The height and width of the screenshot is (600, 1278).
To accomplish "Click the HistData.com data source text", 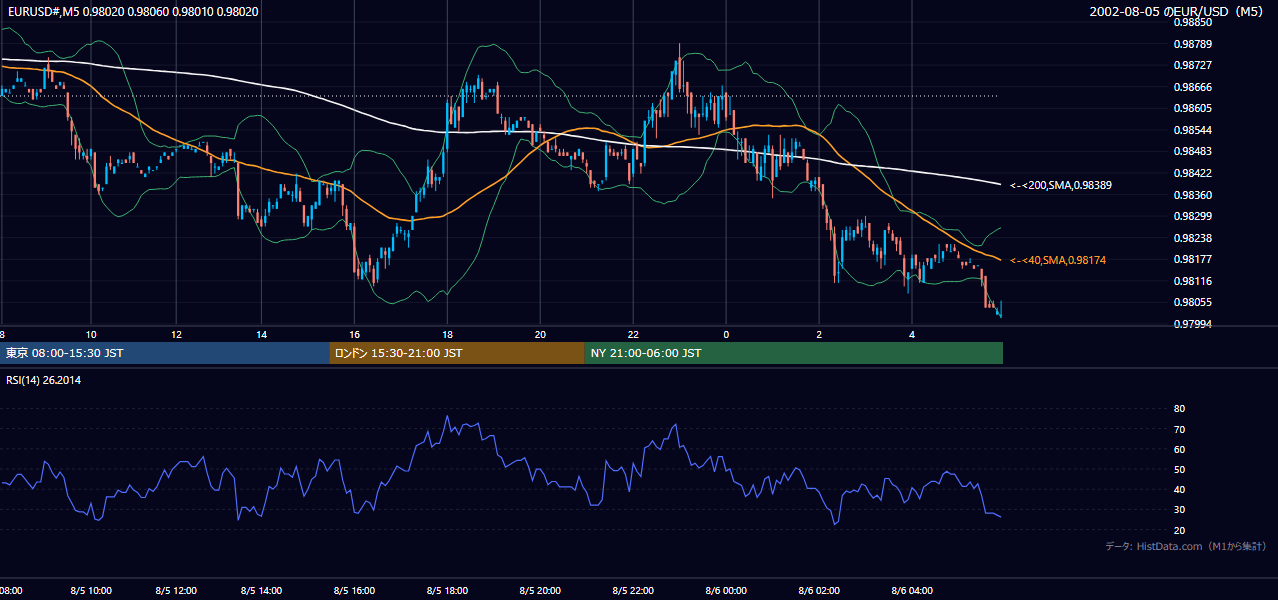I will (1186, 546).
